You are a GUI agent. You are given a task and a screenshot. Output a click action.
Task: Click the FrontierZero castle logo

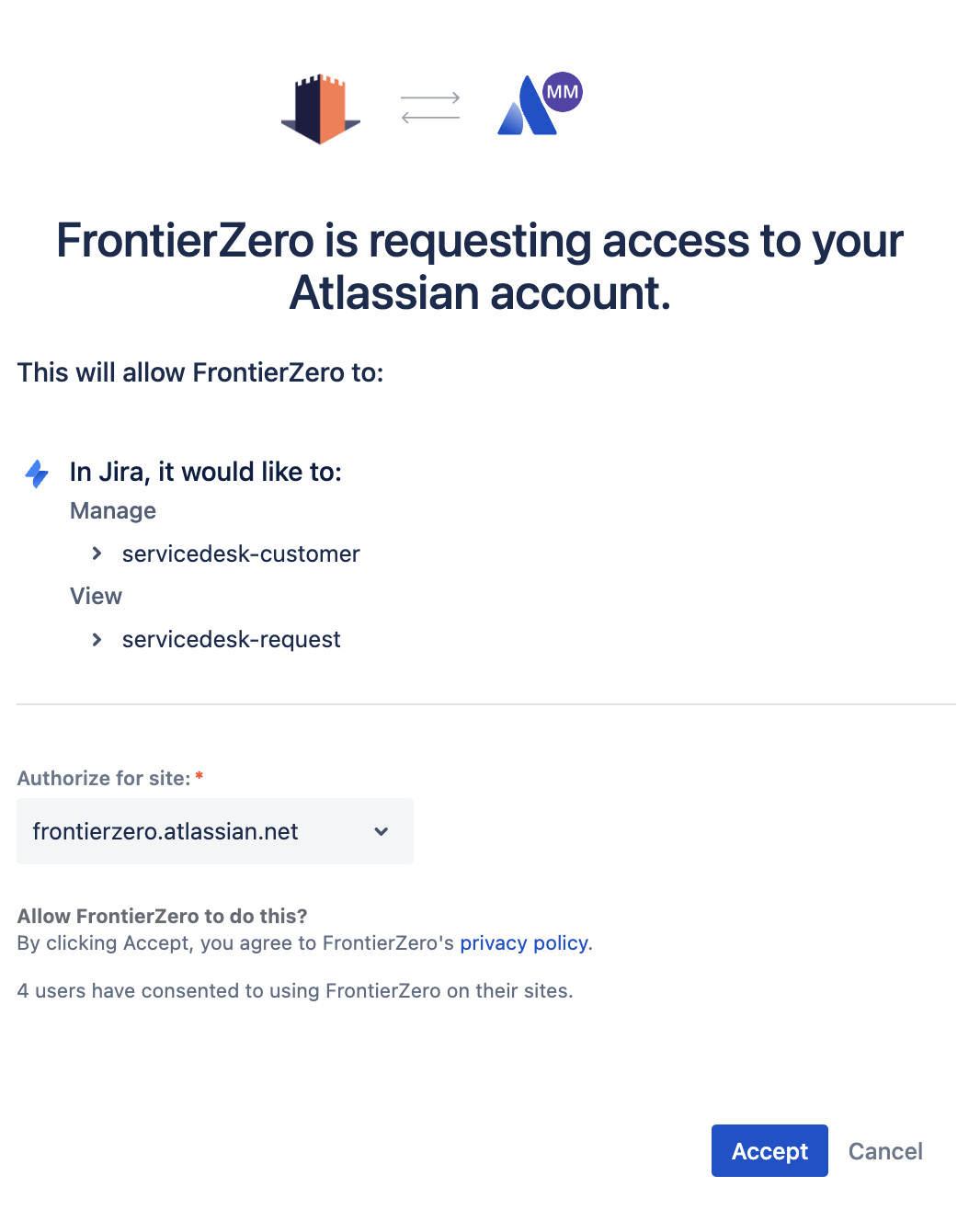click(x=320, y=109)
